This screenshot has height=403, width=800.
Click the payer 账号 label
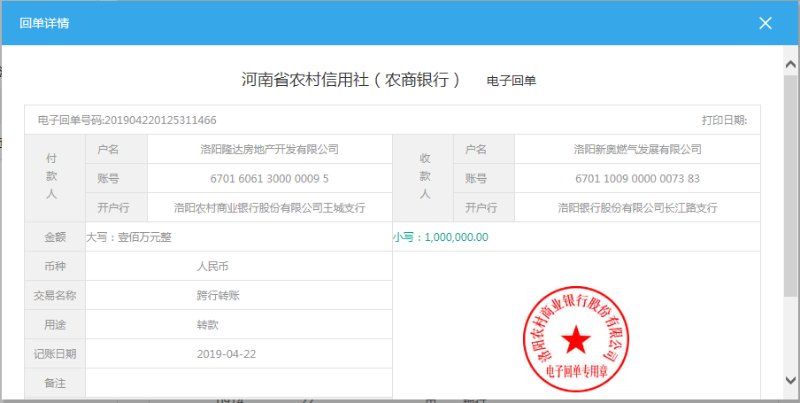(x=108, y=179)
